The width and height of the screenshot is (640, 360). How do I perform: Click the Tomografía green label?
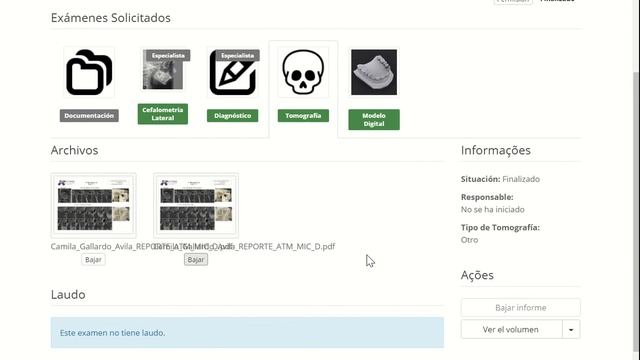coord(303,116)
